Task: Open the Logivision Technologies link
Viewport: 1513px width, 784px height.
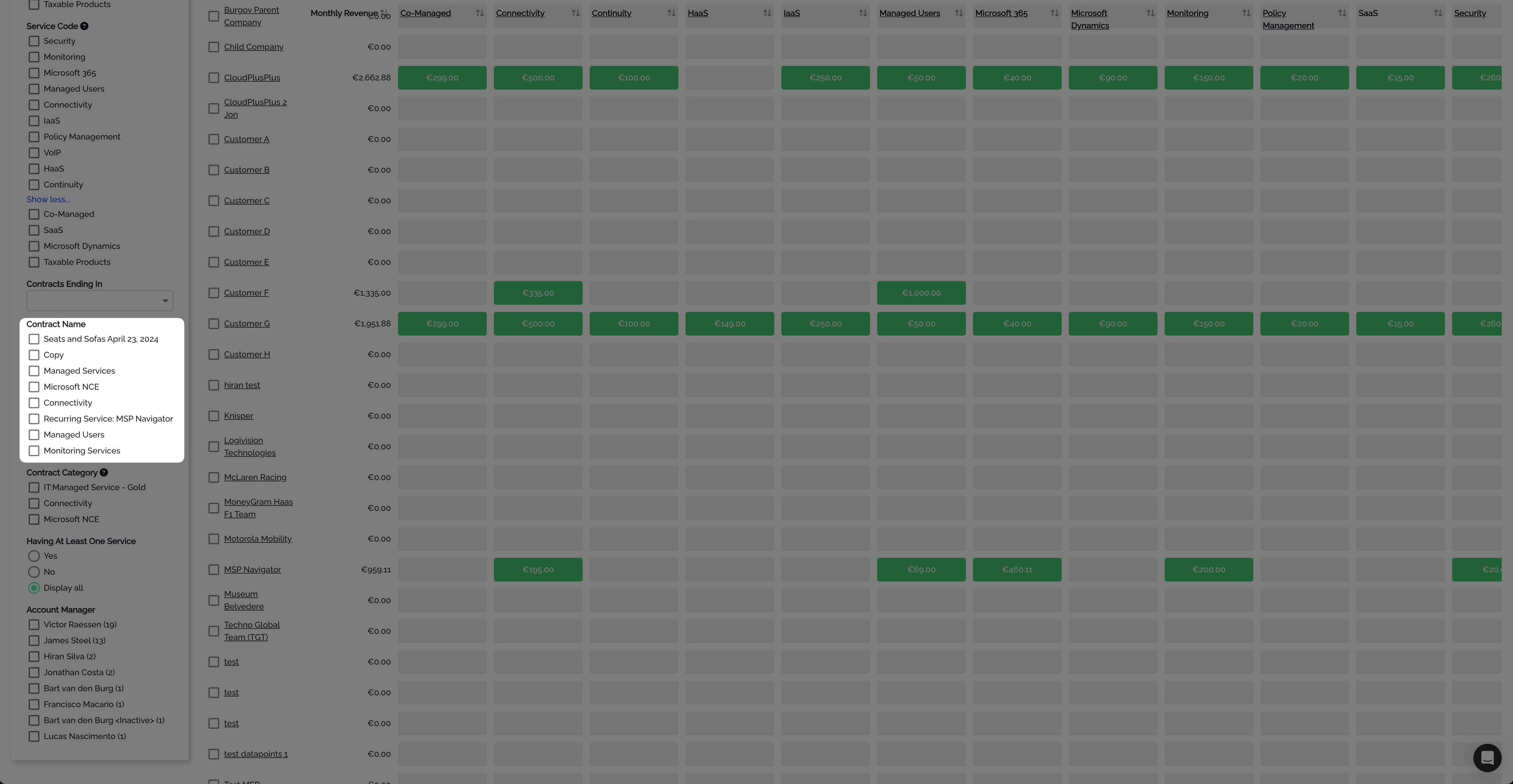Action: 250,446
